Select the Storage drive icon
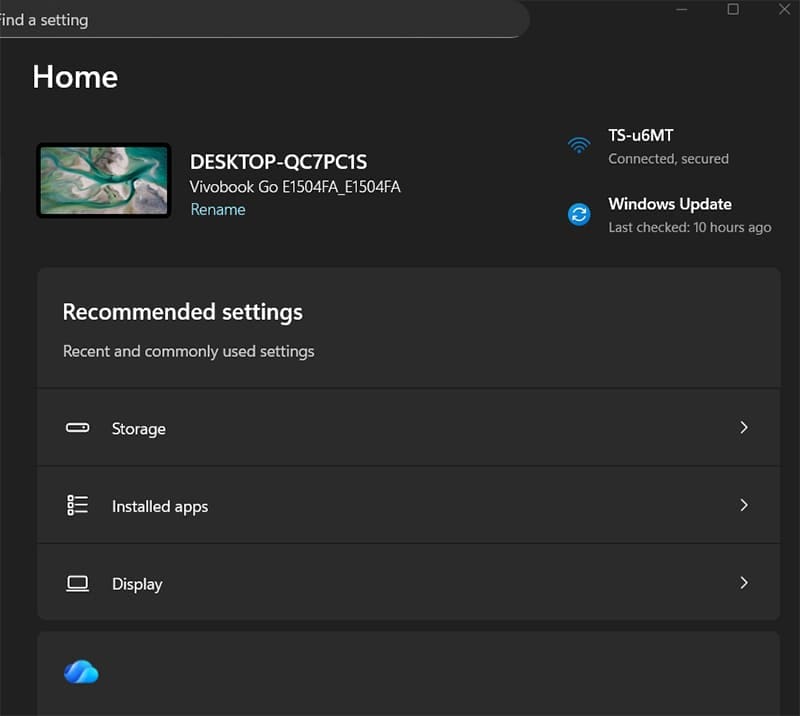 tap(77, 427)
